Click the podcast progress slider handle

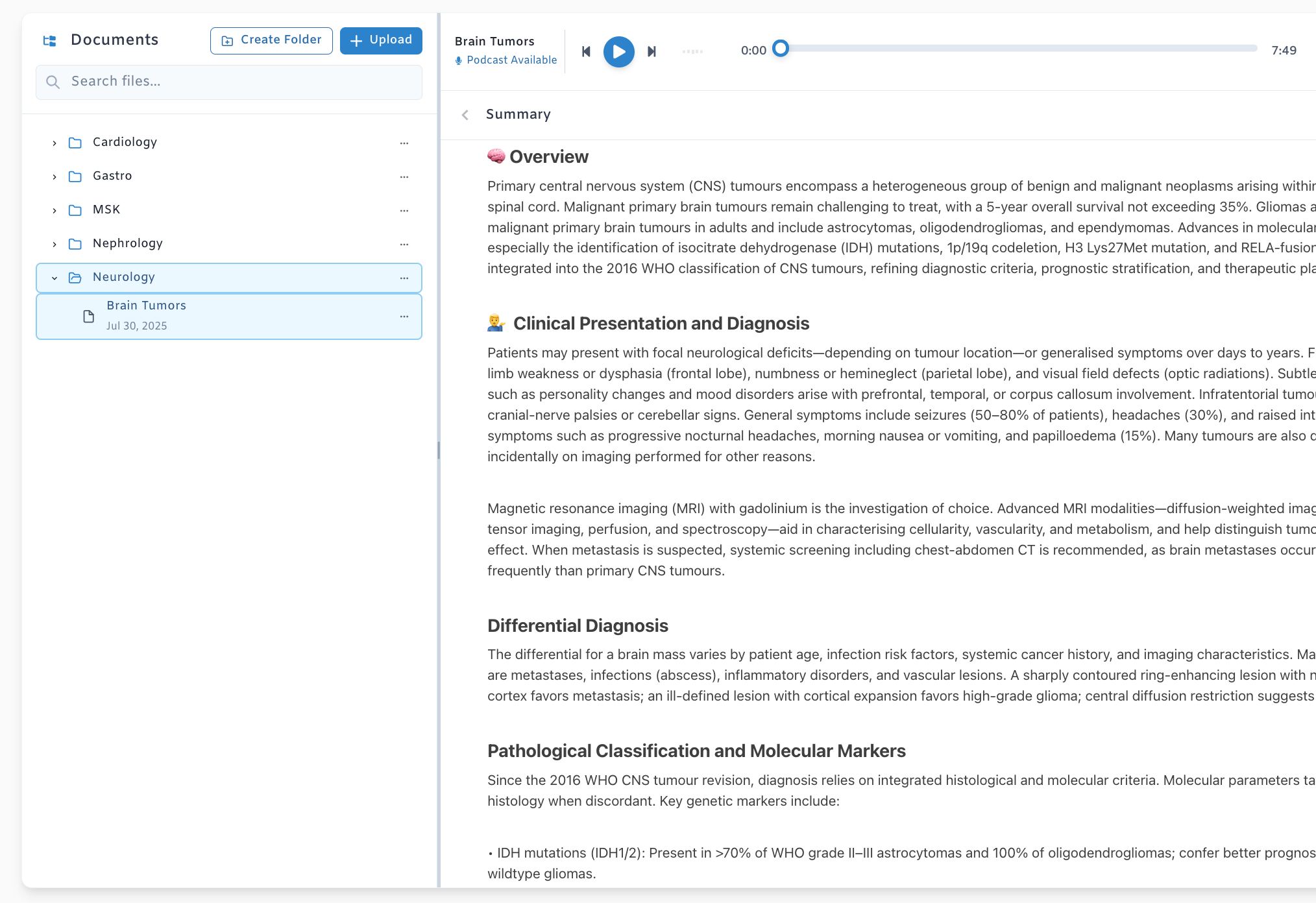781,49
